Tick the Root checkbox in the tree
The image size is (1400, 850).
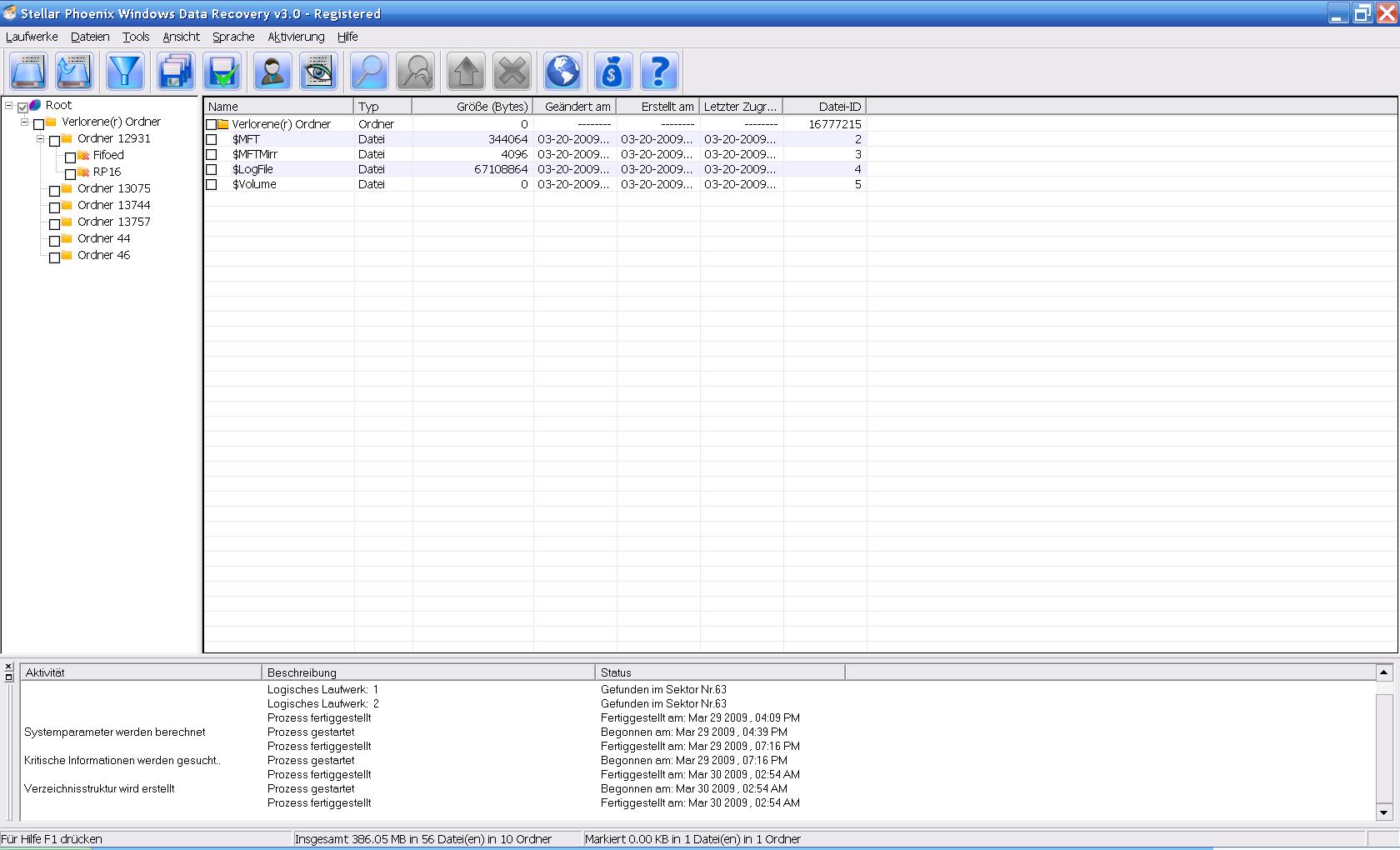pos(22,107)
